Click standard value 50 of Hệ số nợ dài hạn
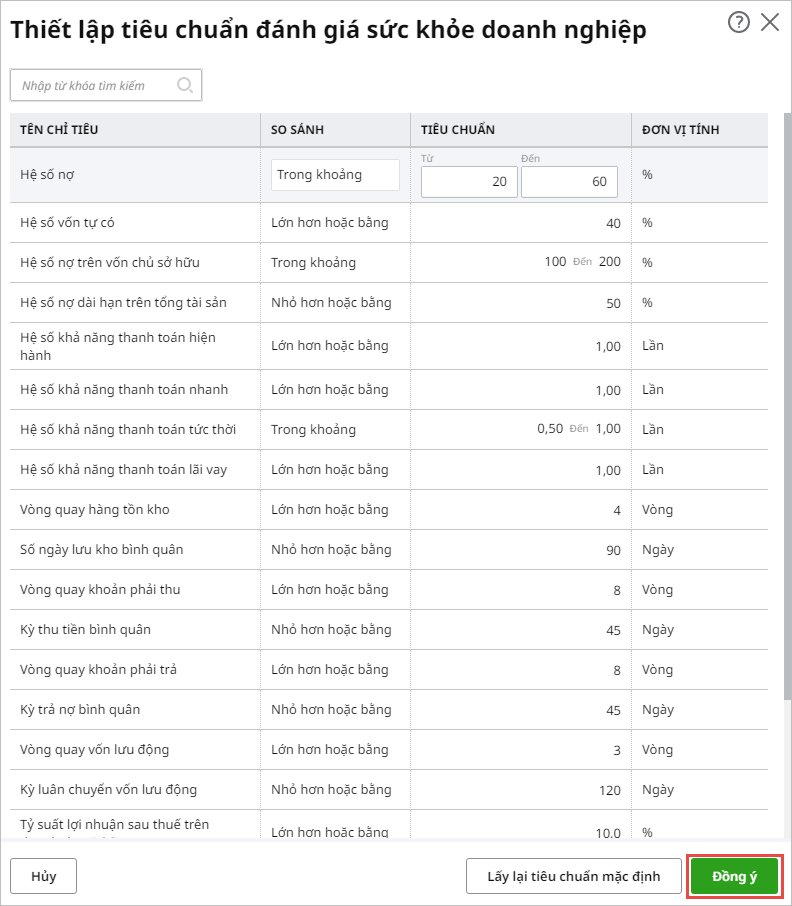 613,303
